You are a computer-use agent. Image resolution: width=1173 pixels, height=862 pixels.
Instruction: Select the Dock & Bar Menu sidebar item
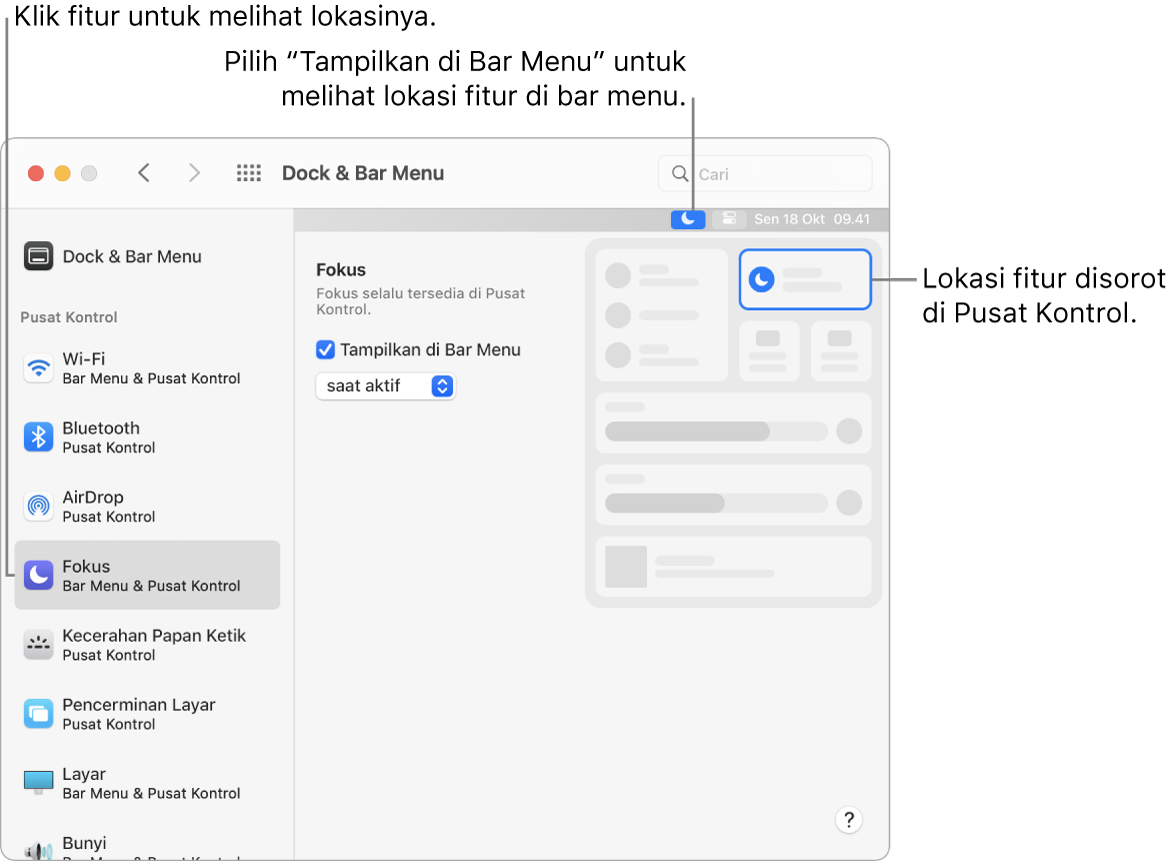pos(147,256)
